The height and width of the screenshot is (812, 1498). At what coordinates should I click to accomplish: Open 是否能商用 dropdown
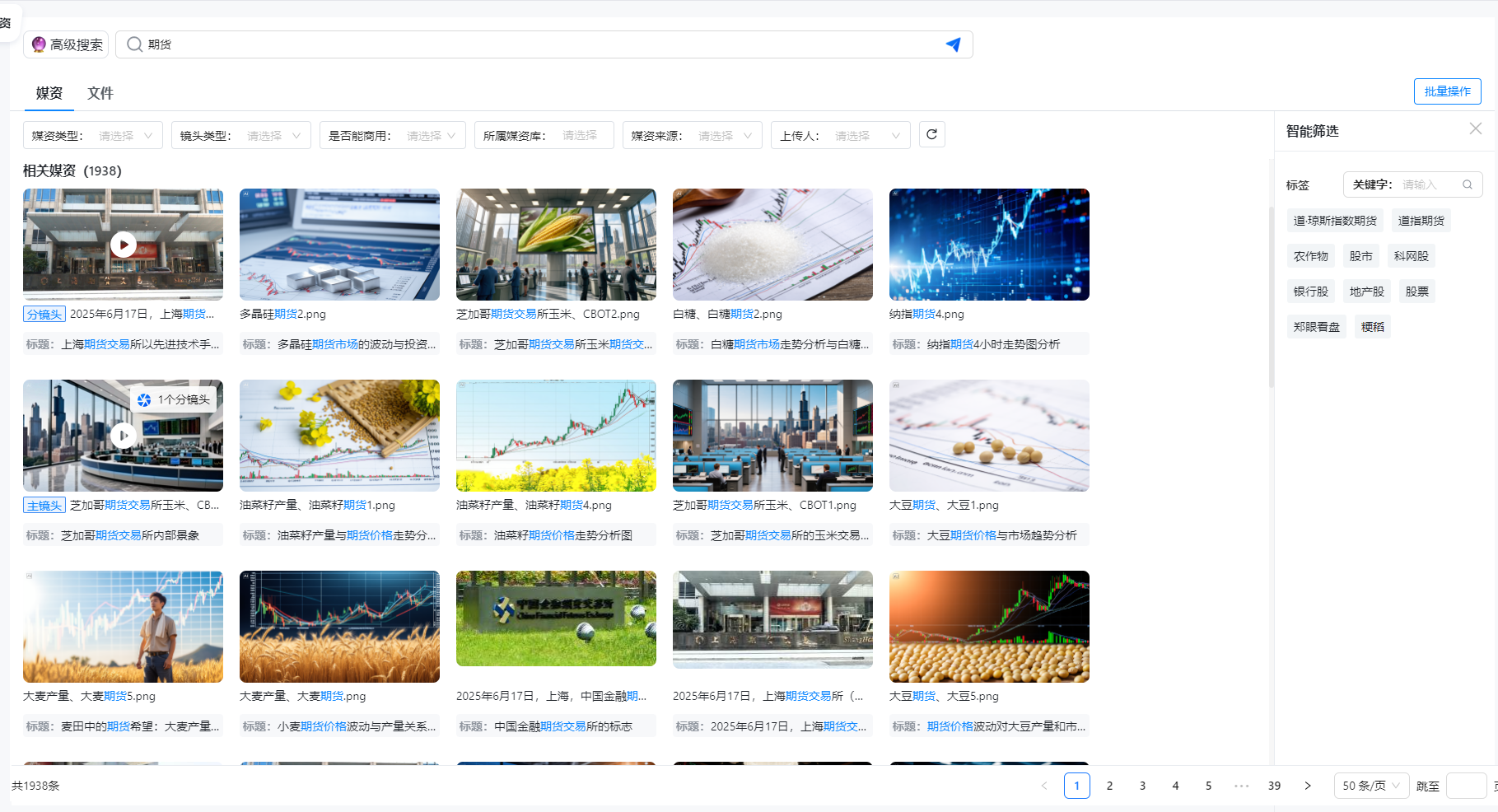393,135
